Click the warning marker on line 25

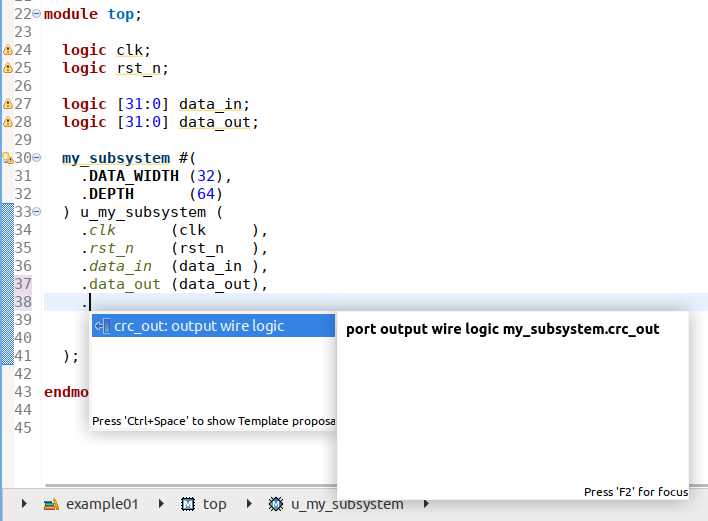tap(8, 68)
